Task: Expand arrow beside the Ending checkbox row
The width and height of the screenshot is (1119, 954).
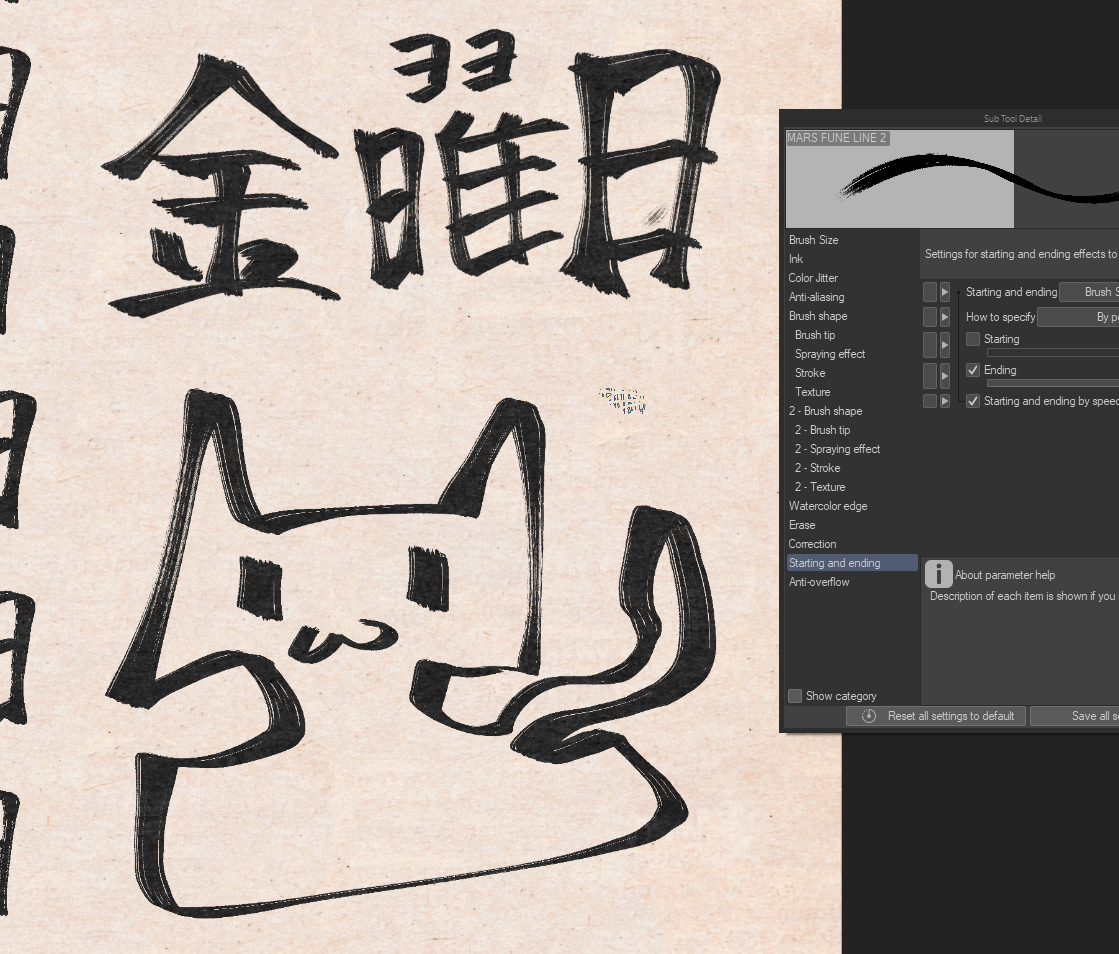Action: [945, 375]
